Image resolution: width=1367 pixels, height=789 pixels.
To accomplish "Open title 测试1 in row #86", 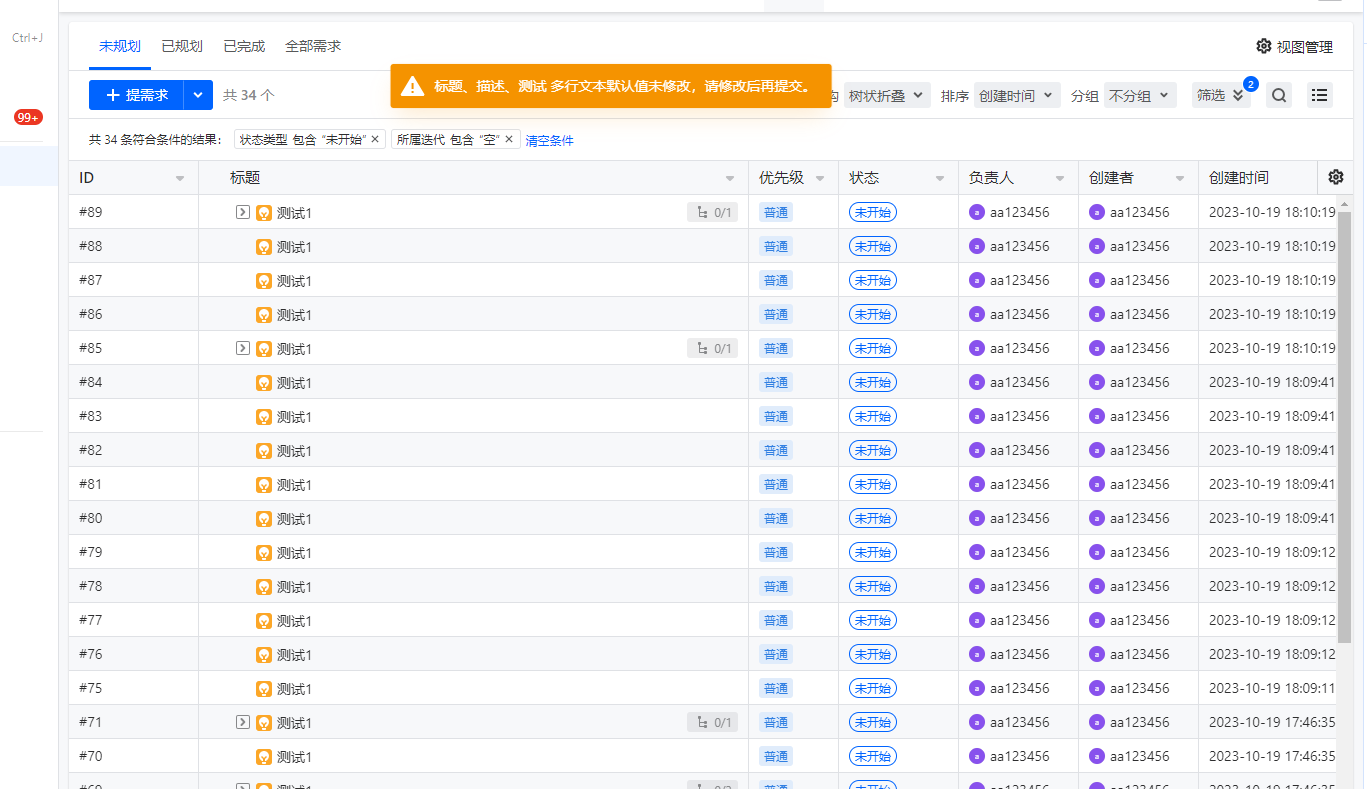I will tap(294, 315).
